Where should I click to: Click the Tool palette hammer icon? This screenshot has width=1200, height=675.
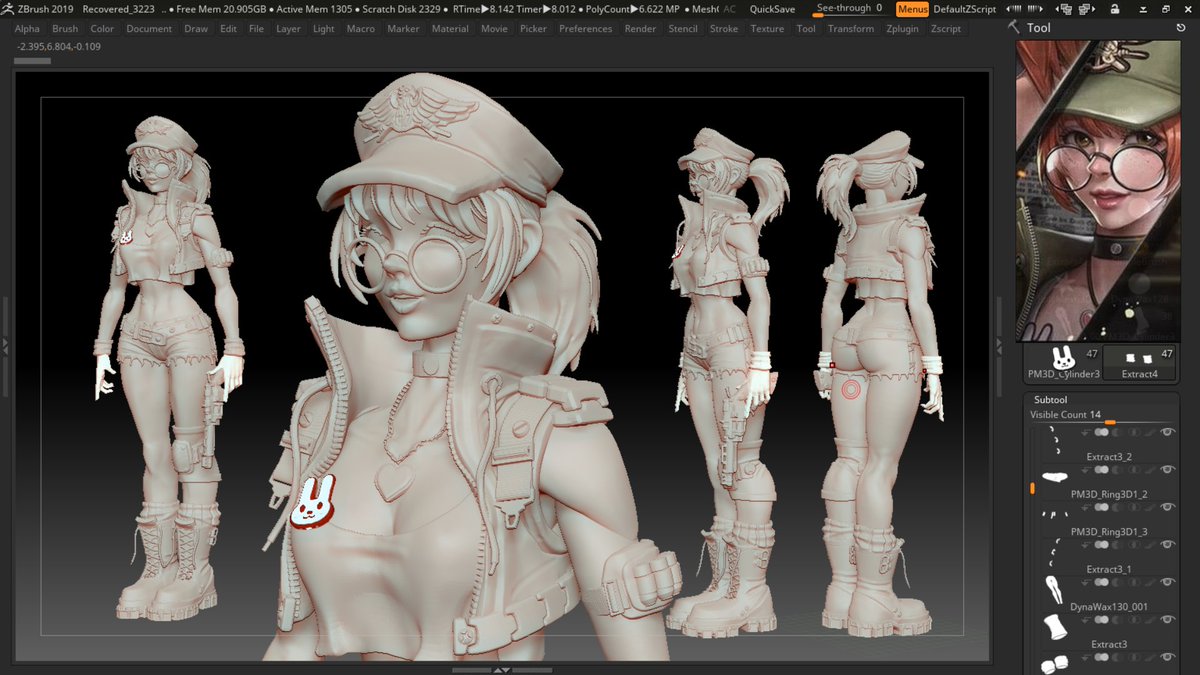click(1015, 27)
